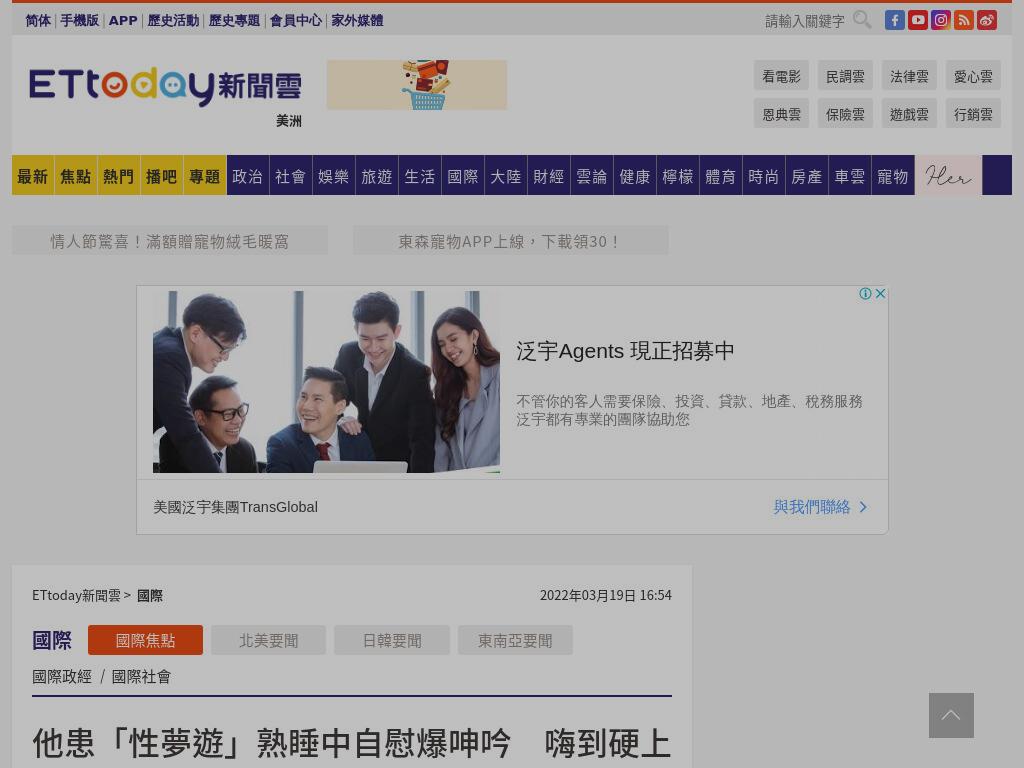Open the 社會 section
Screen dimensions: 1024x768
pyautogui.click(x=291, y=176)
